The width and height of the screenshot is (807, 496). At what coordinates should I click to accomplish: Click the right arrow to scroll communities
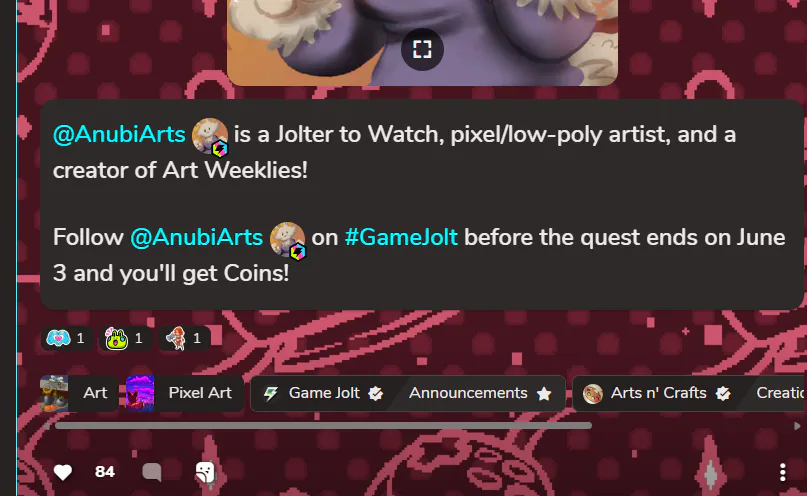click(797, 426)
